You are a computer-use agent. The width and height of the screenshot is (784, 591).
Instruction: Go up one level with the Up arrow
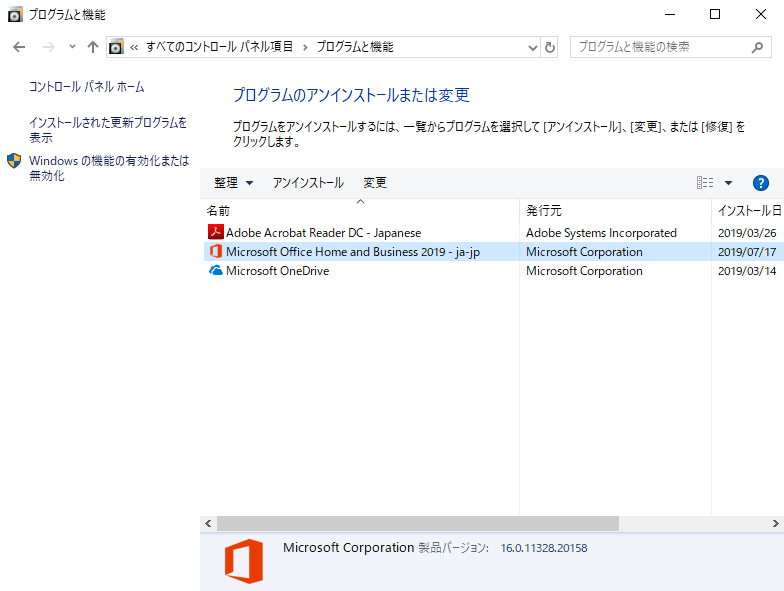pos(92,47)
